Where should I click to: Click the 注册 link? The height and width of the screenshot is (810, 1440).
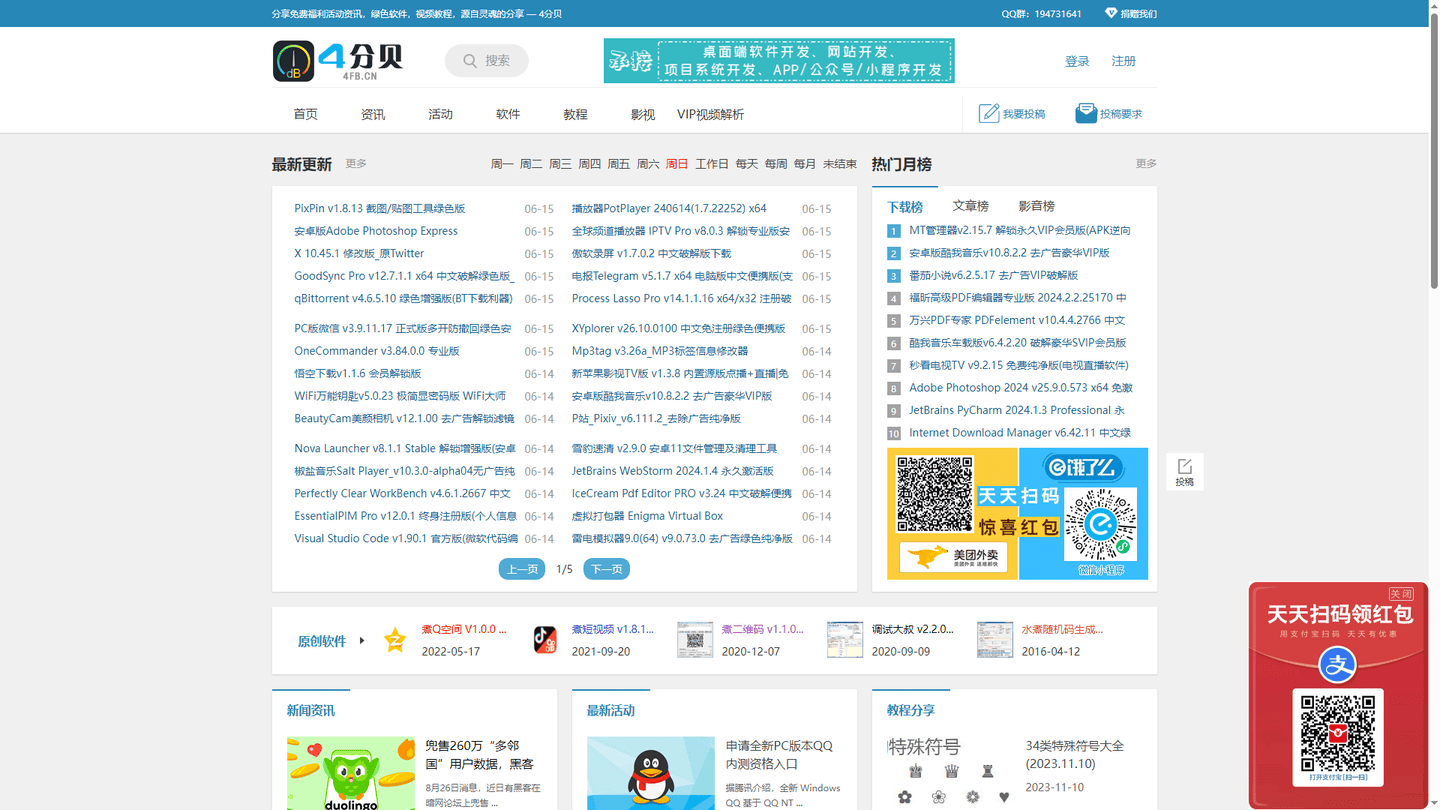(1124, 61)
